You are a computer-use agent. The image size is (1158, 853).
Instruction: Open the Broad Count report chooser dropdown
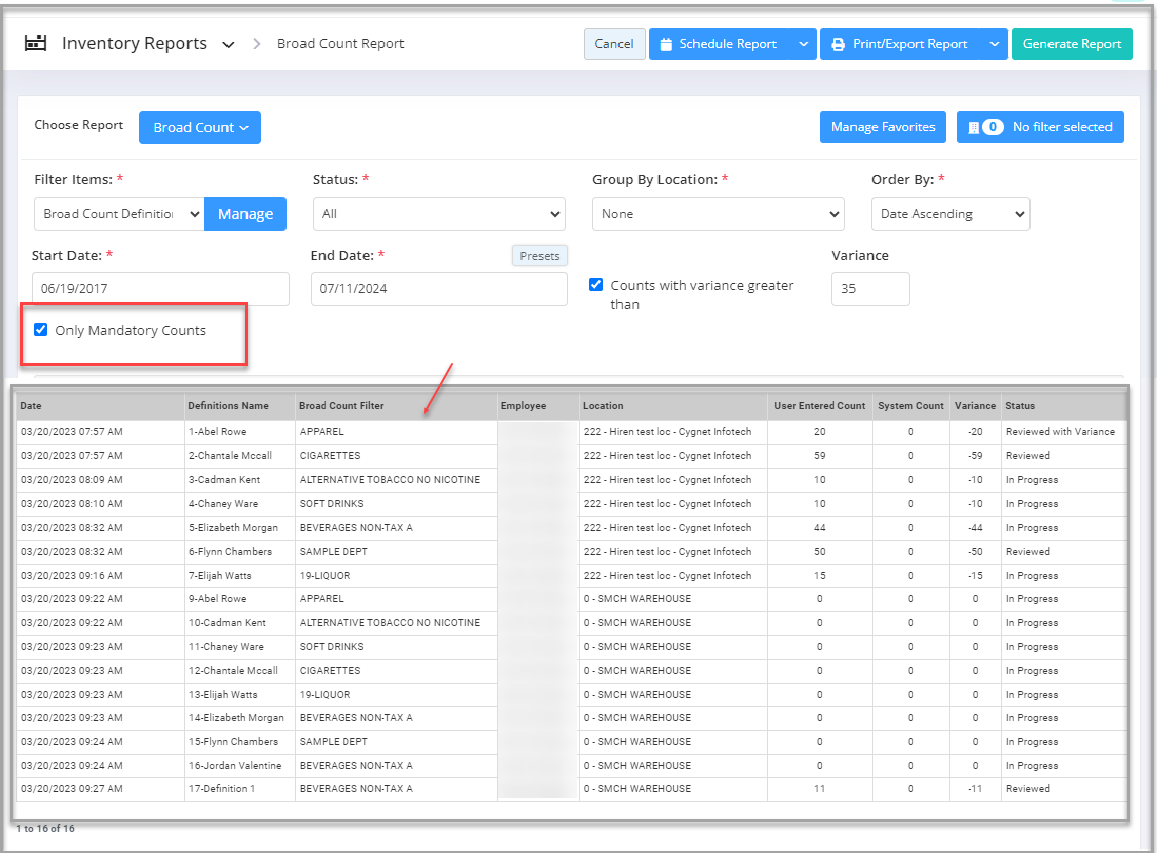200,127
